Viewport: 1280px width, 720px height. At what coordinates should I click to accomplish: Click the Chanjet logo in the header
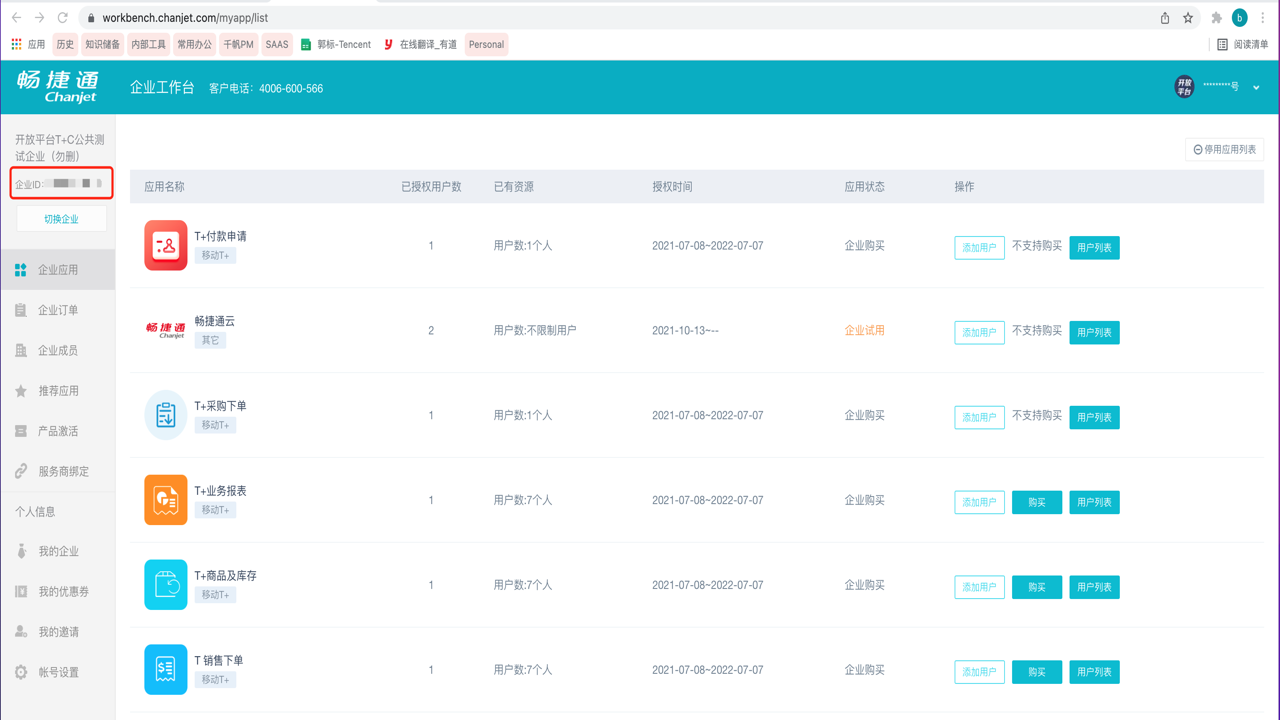(x=58, y=86)
